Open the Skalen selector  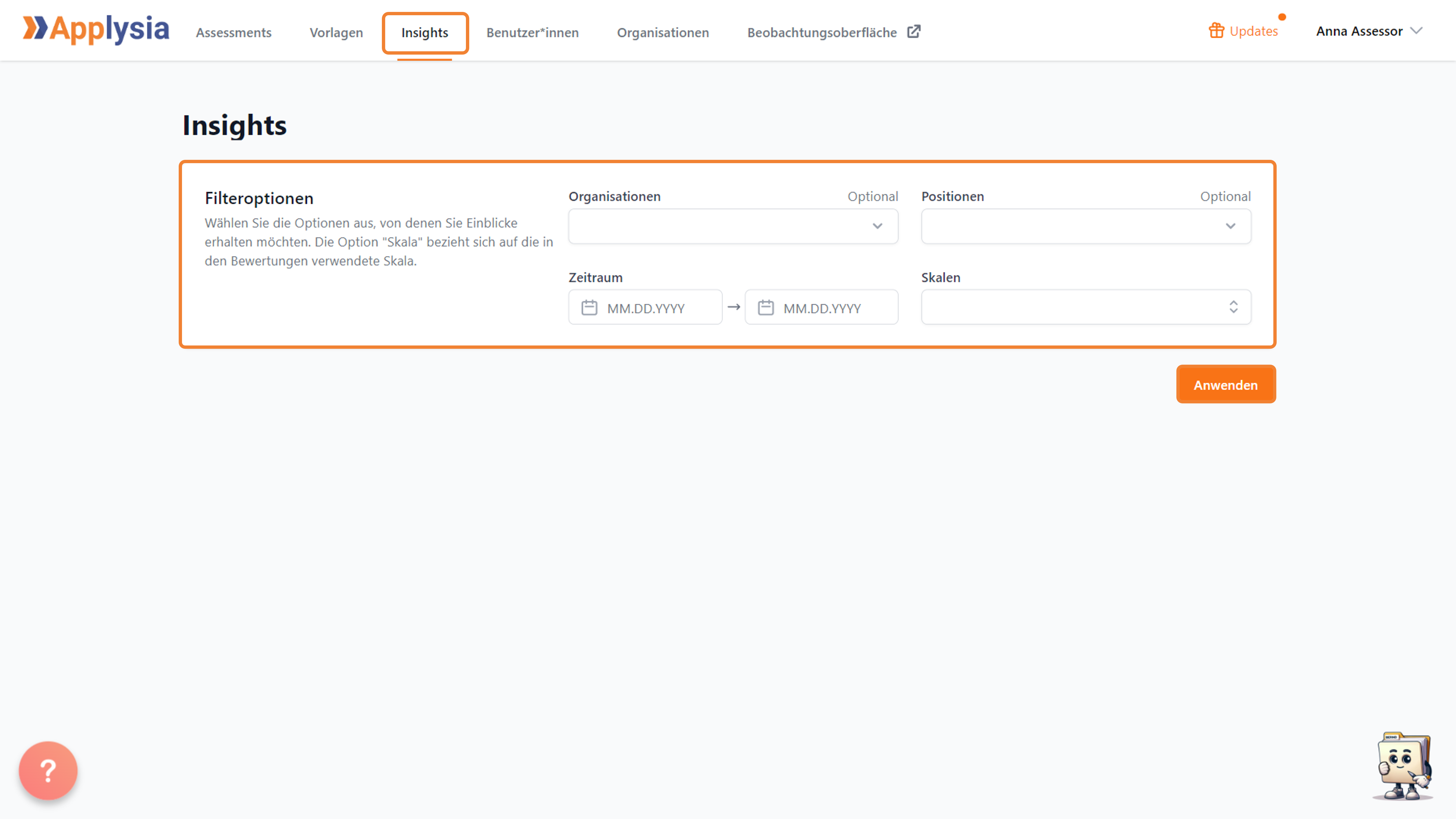(1086, 307)
